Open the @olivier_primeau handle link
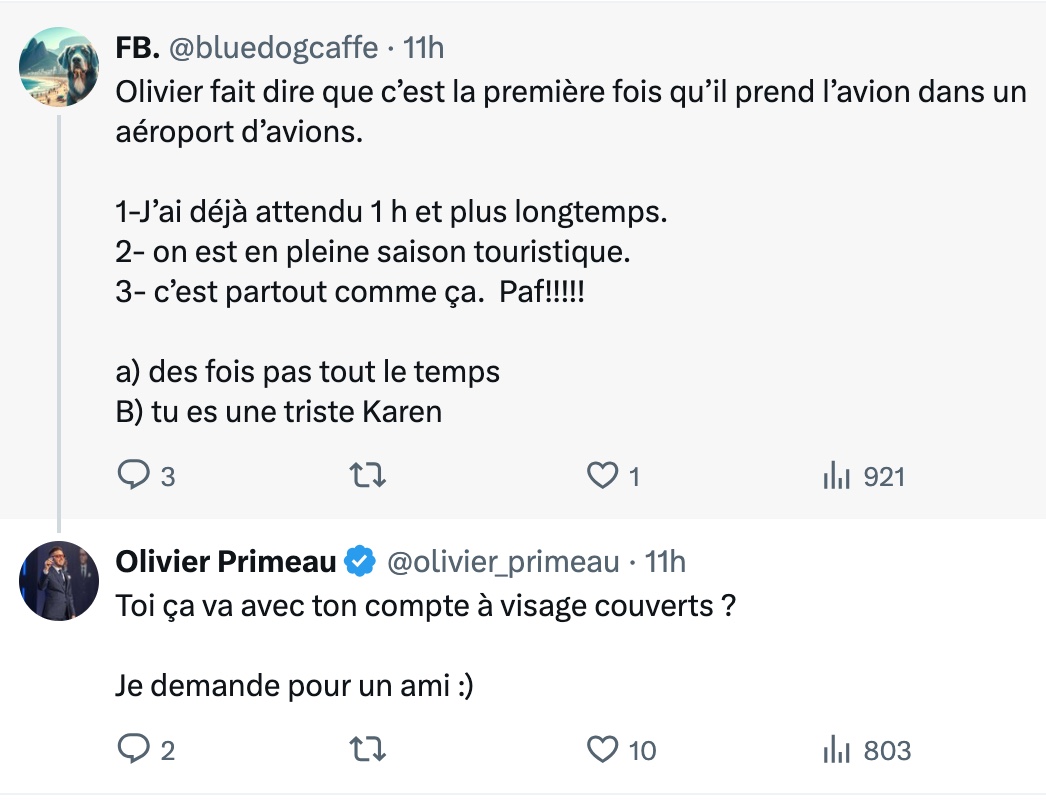The image size is (1046, 800). click(x=503, y=562)
